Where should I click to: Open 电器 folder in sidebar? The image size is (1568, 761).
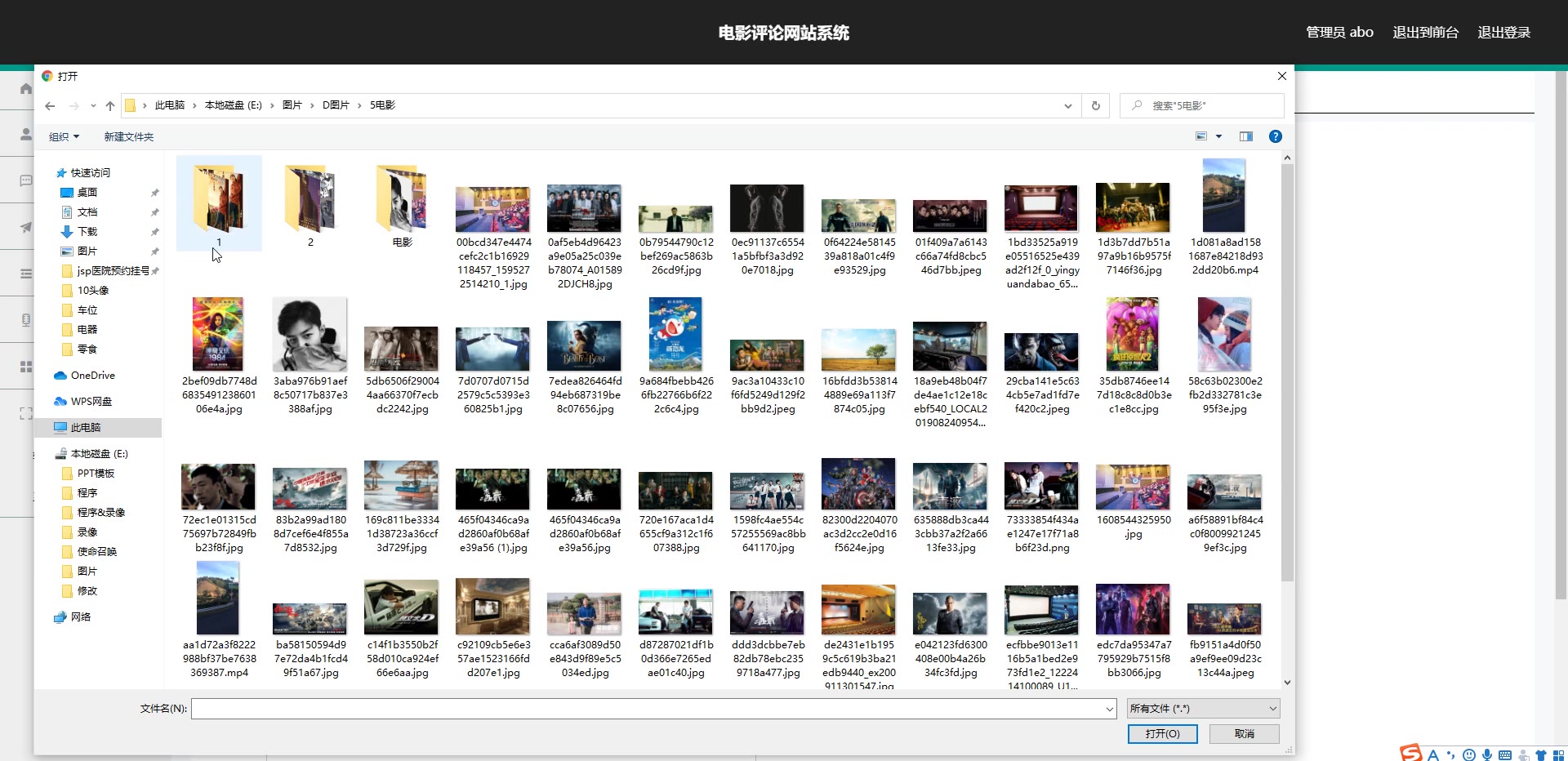pos(87,330)
